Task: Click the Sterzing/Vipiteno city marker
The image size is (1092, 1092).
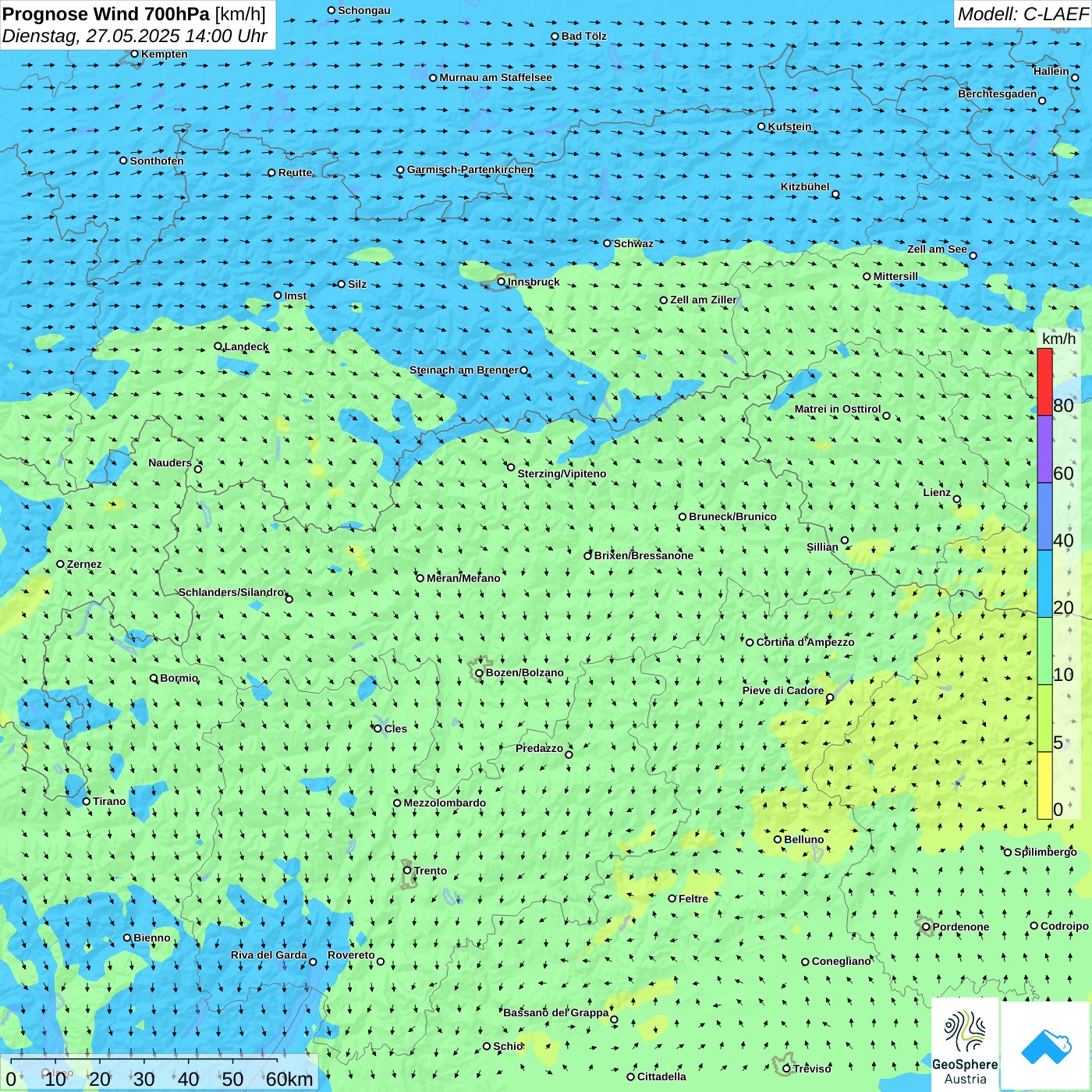Action: (x=512, y=467)
